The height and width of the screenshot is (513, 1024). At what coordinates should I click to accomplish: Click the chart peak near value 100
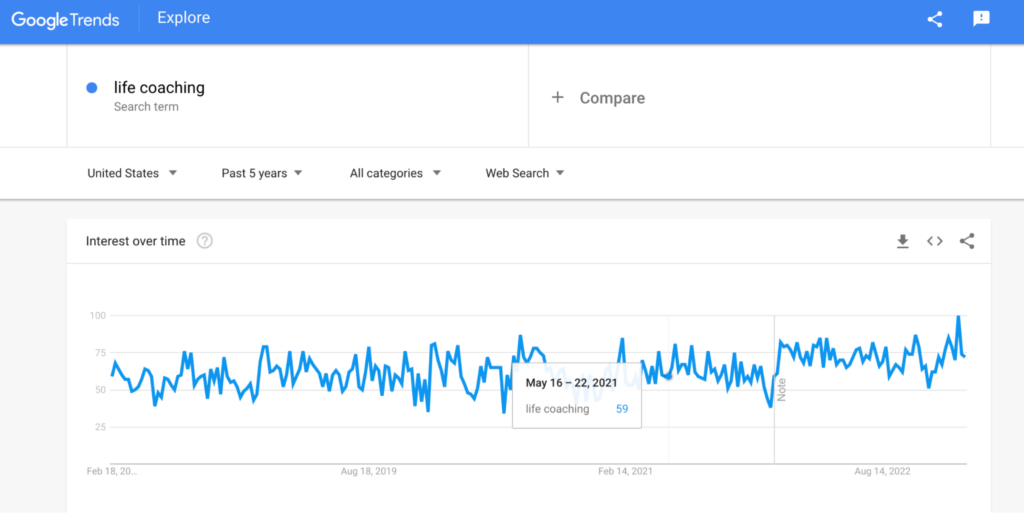[958, 317]
